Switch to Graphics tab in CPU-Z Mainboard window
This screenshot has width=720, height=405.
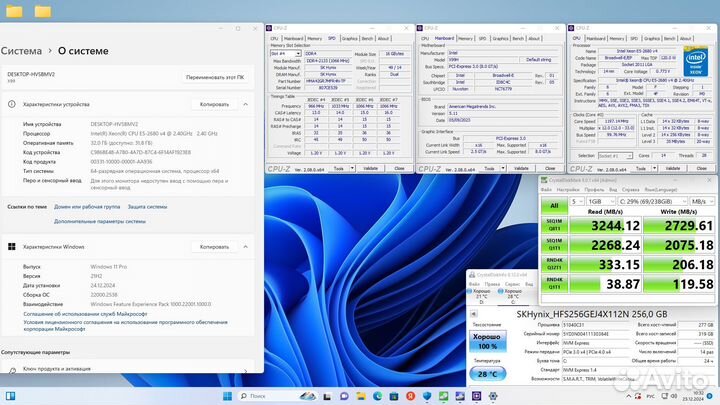tap(500, 39)
